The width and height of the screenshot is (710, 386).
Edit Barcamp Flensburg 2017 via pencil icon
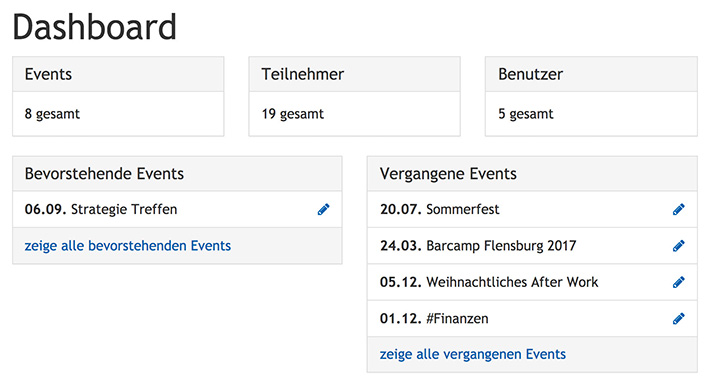(x=678, y=246)
